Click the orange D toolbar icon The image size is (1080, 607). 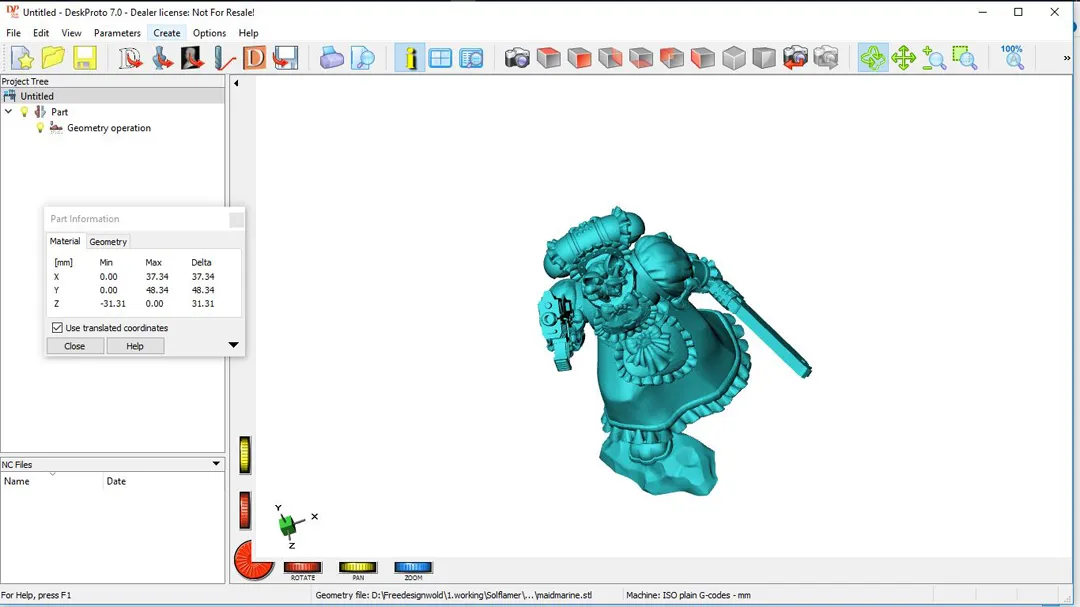[254, 58]
